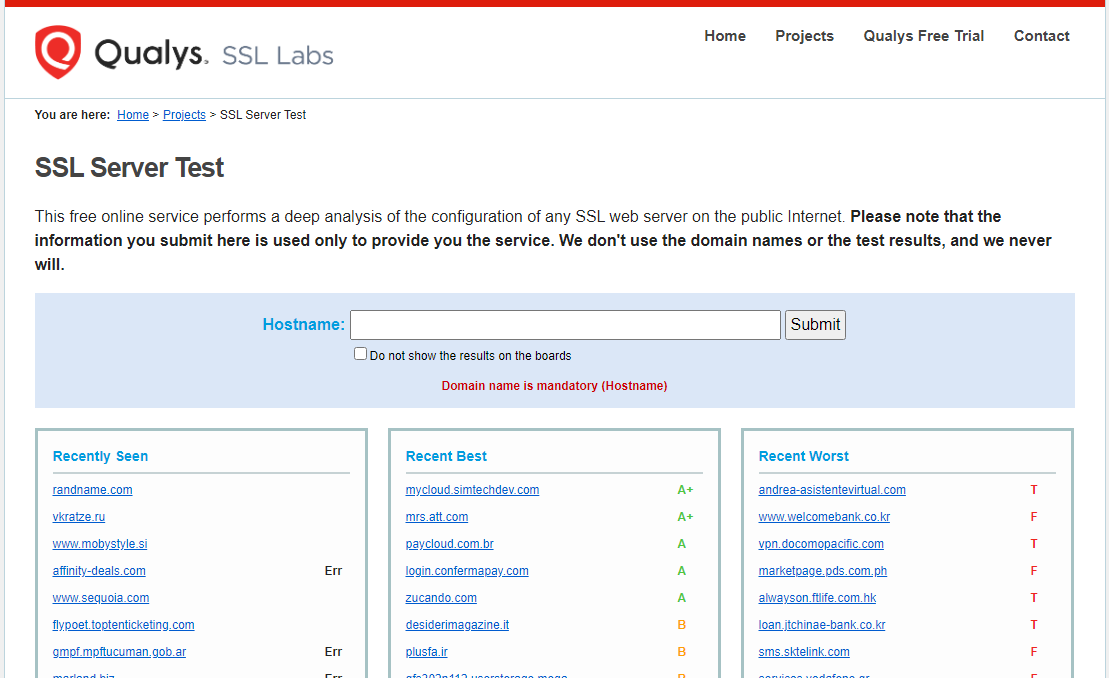Open Qualys Free Trial menu item
The height and width of the screenshot is (678, 1109).
point(924,36)
